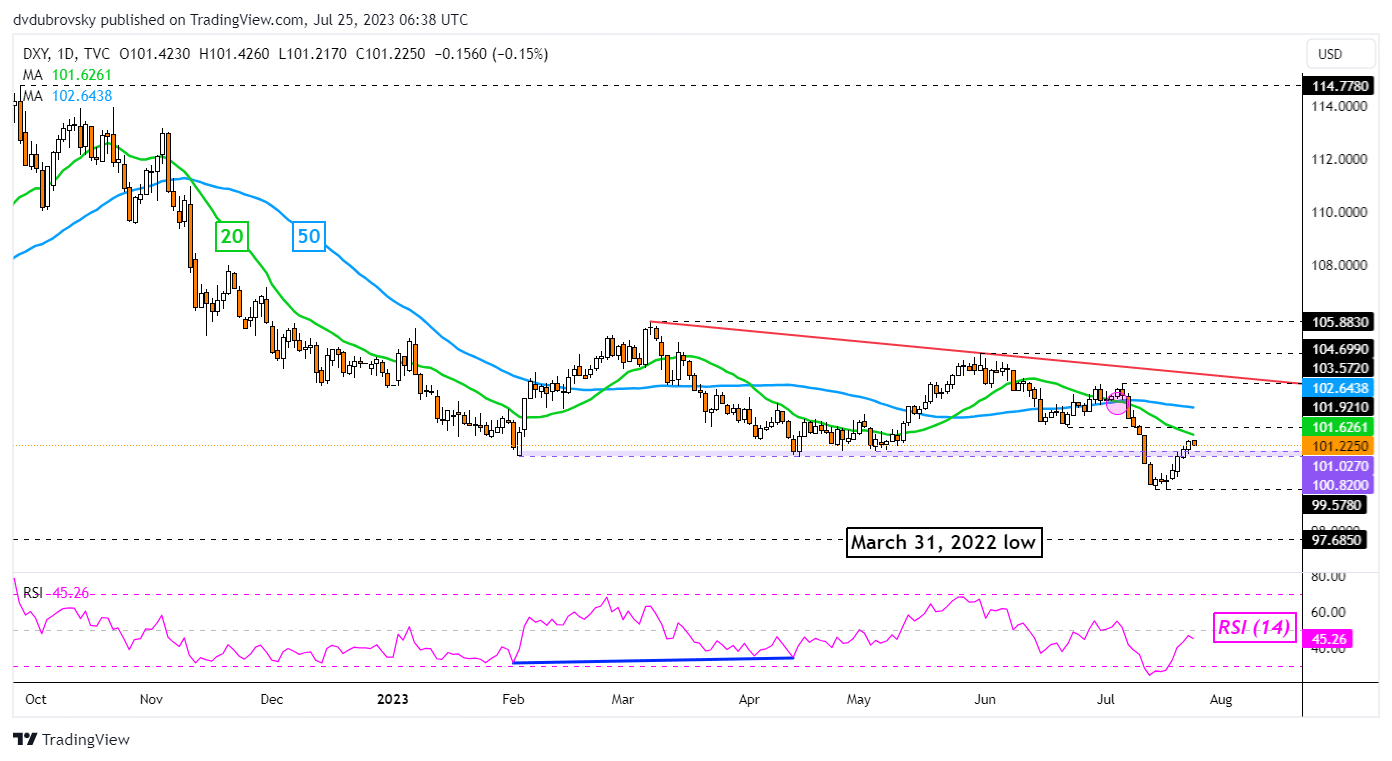
Task: Click the March 31, 2022 low annotation
Action: [944, 543]
